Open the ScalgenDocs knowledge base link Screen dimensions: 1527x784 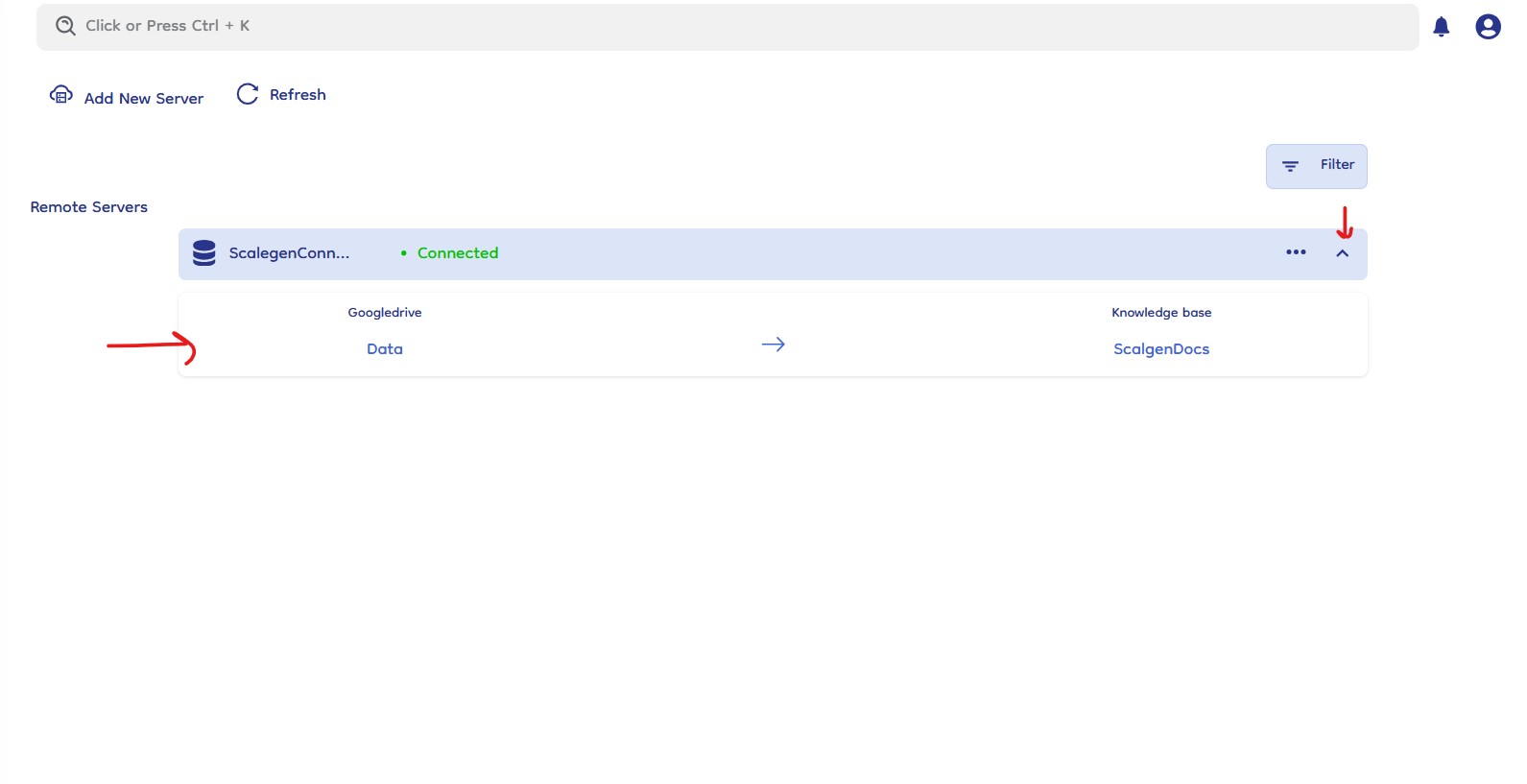(1160, 349)
